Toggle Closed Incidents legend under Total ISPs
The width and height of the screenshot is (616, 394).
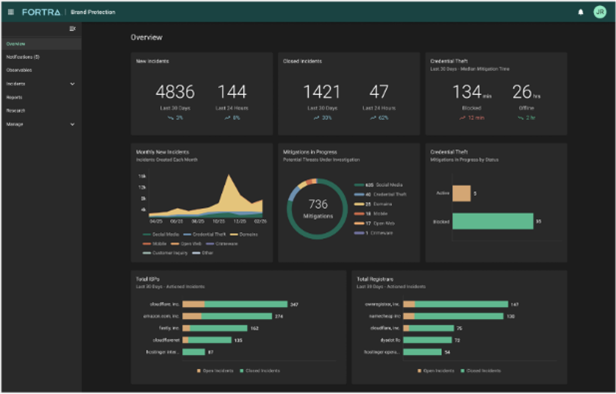coord(260,371)
